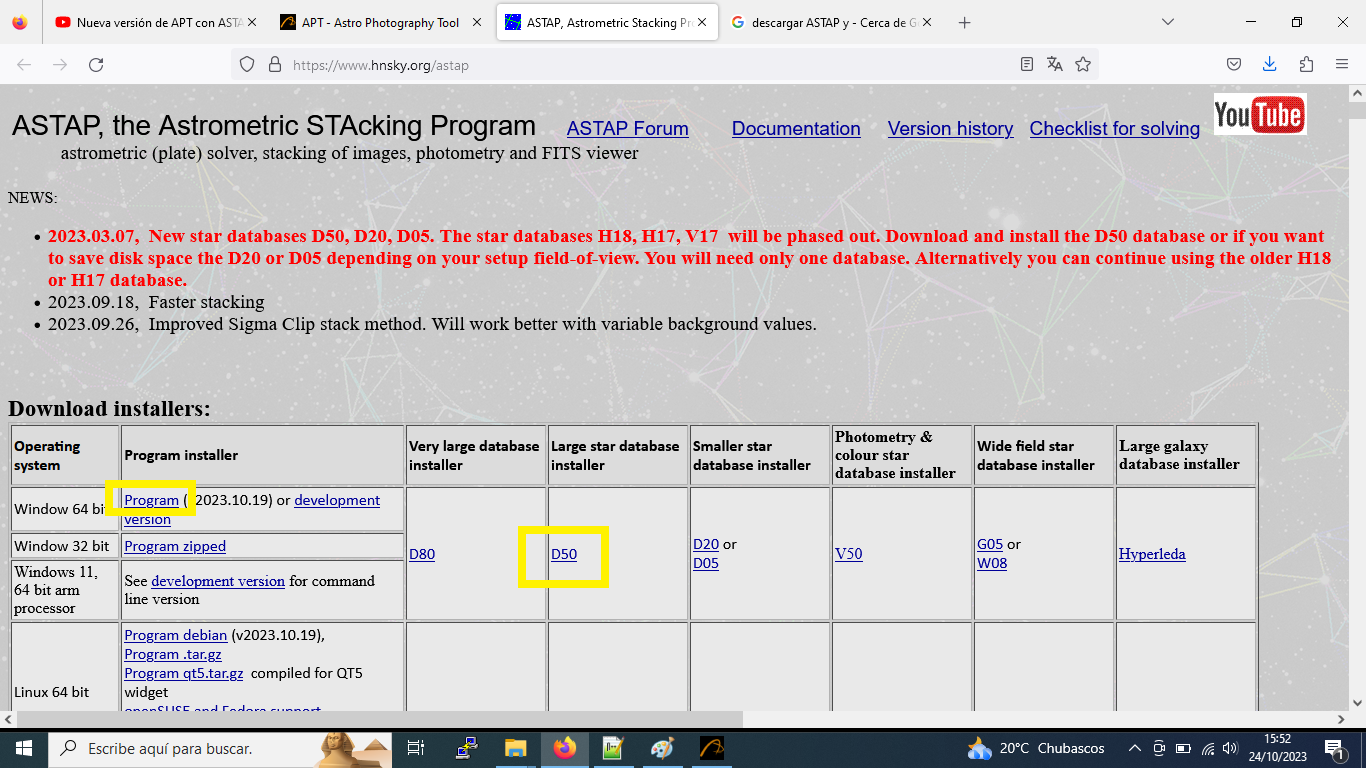The width and height of the screenshot is (1366, 768).
Task: Select the 'ASTAP, Astrometric Stacking' tab
Action: 607,22
